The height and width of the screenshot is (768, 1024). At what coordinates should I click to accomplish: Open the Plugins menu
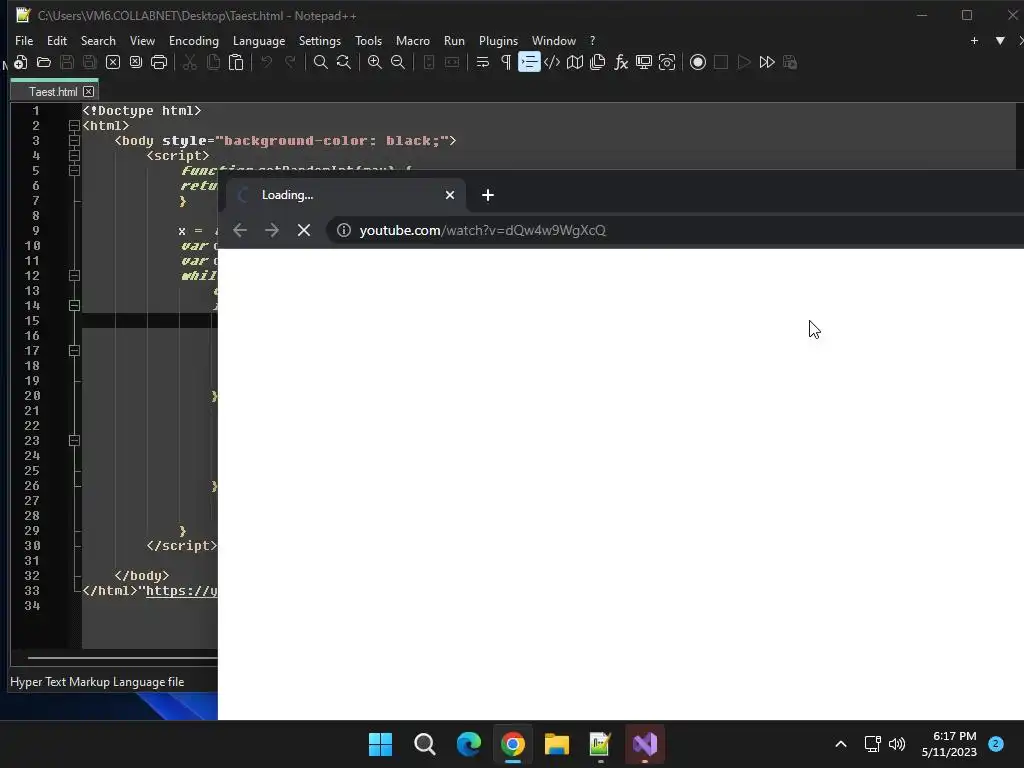pyautogui.click(x=498, y=40)
